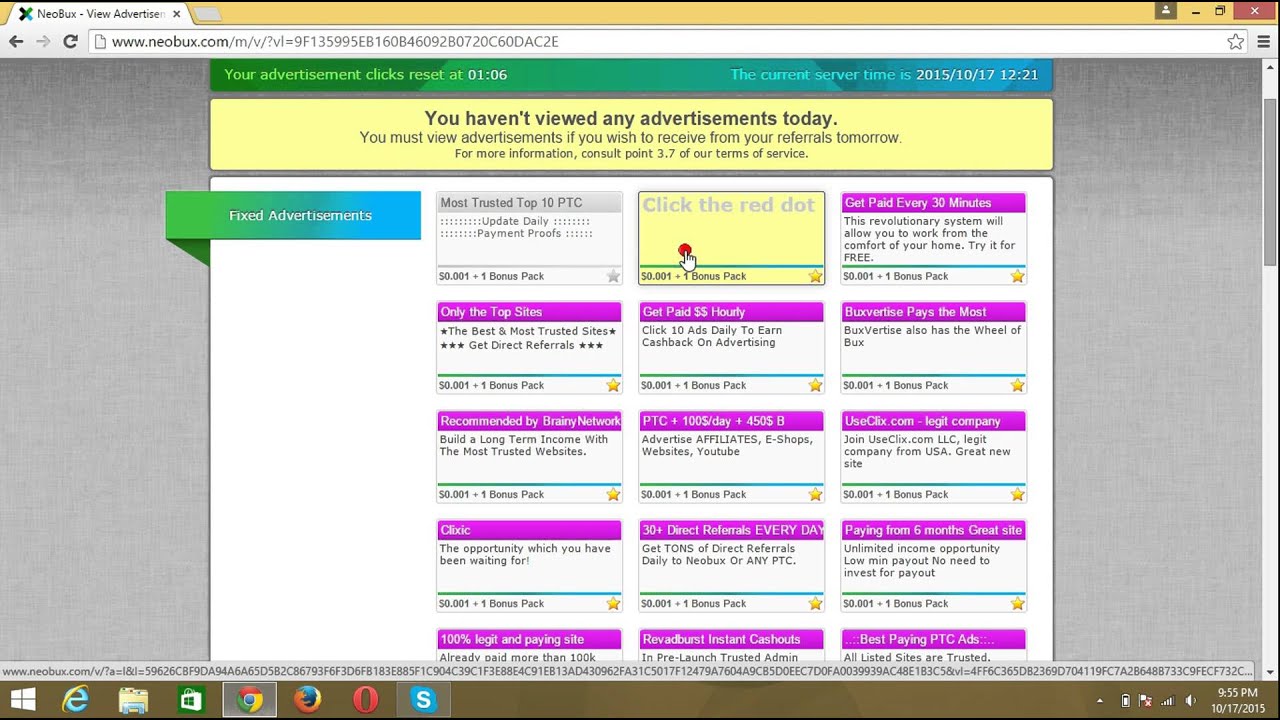
Task: Open 30+ Direct Referrals EVERY DAY ad
Action: point(731,565)
